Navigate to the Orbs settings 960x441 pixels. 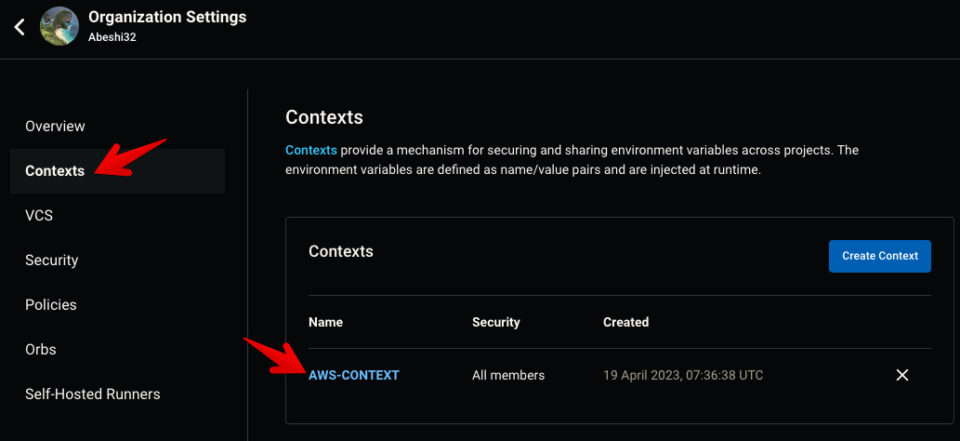[40, 350]
